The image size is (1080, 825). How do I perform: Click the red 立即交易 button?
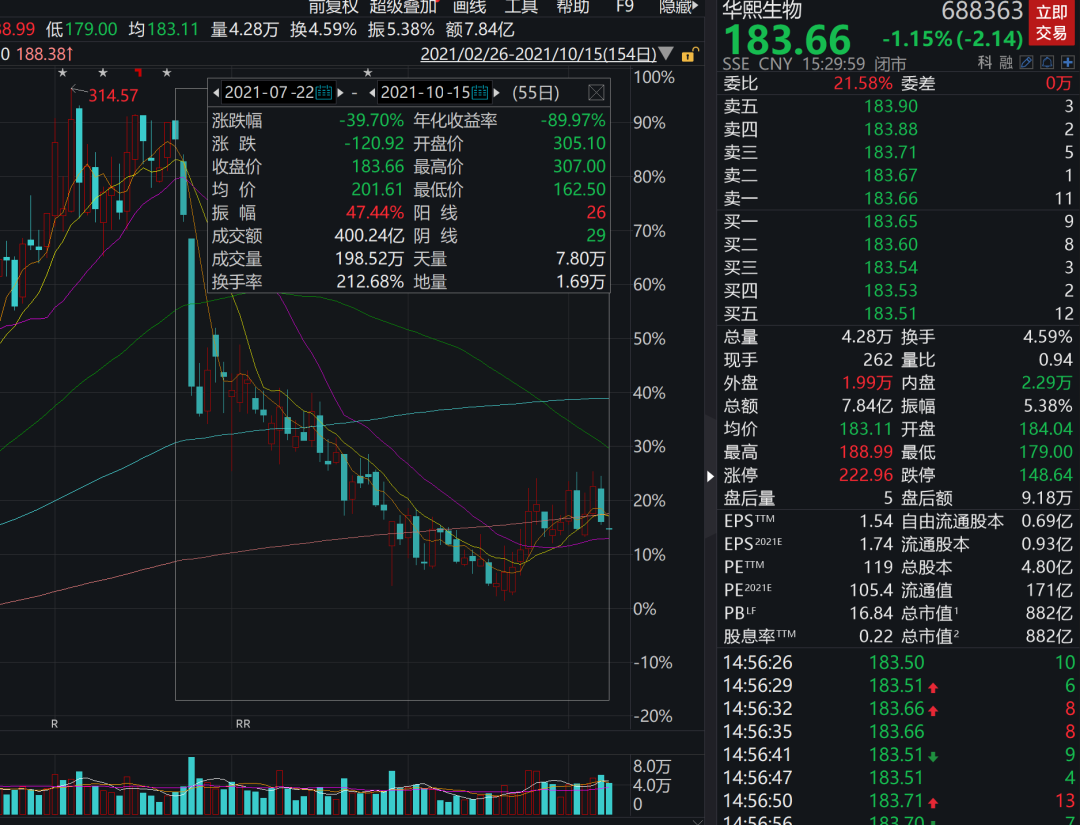(x=1052, y=22)
